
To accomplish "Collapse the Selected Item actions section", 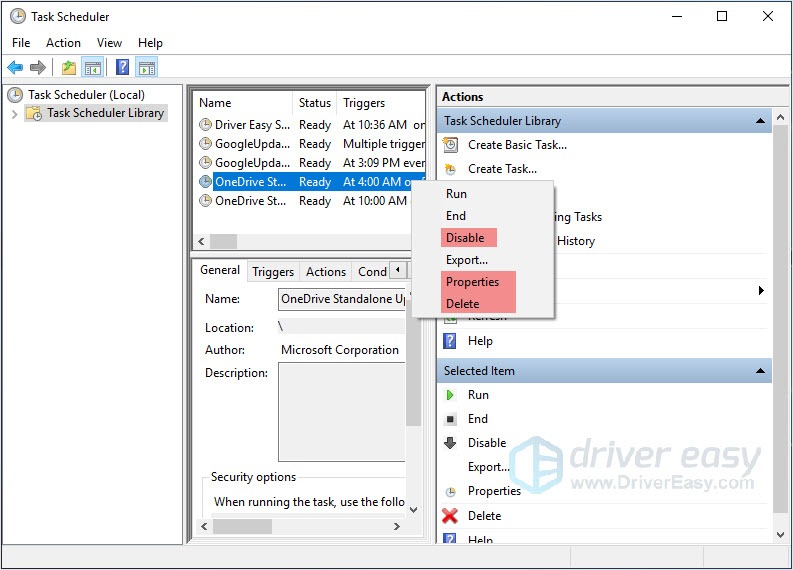I will click(x=760, y=371).
